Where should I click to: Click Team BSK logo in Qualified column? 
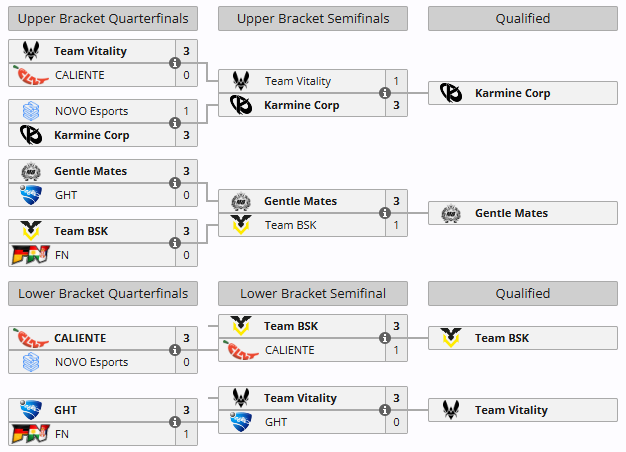[450, 338]
